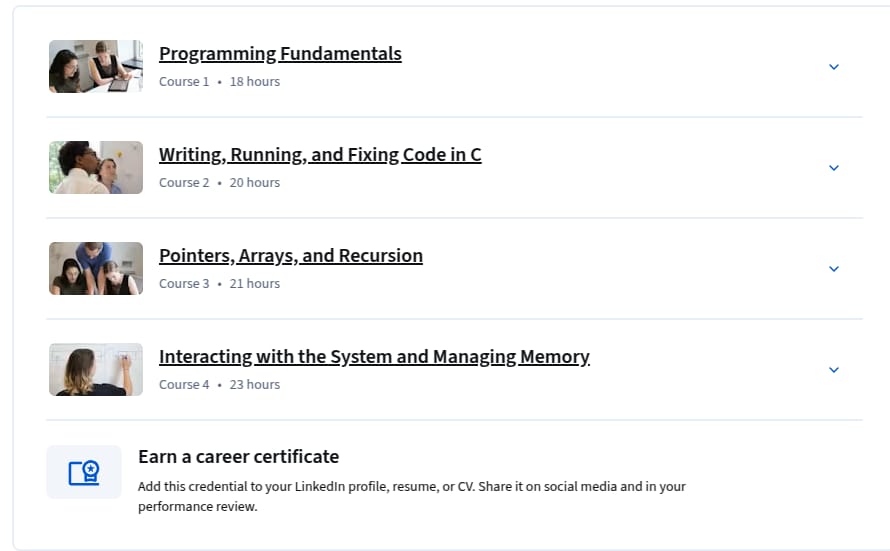
Task: Expand the Interacting with the System chevron
Action: coord(833,370)
